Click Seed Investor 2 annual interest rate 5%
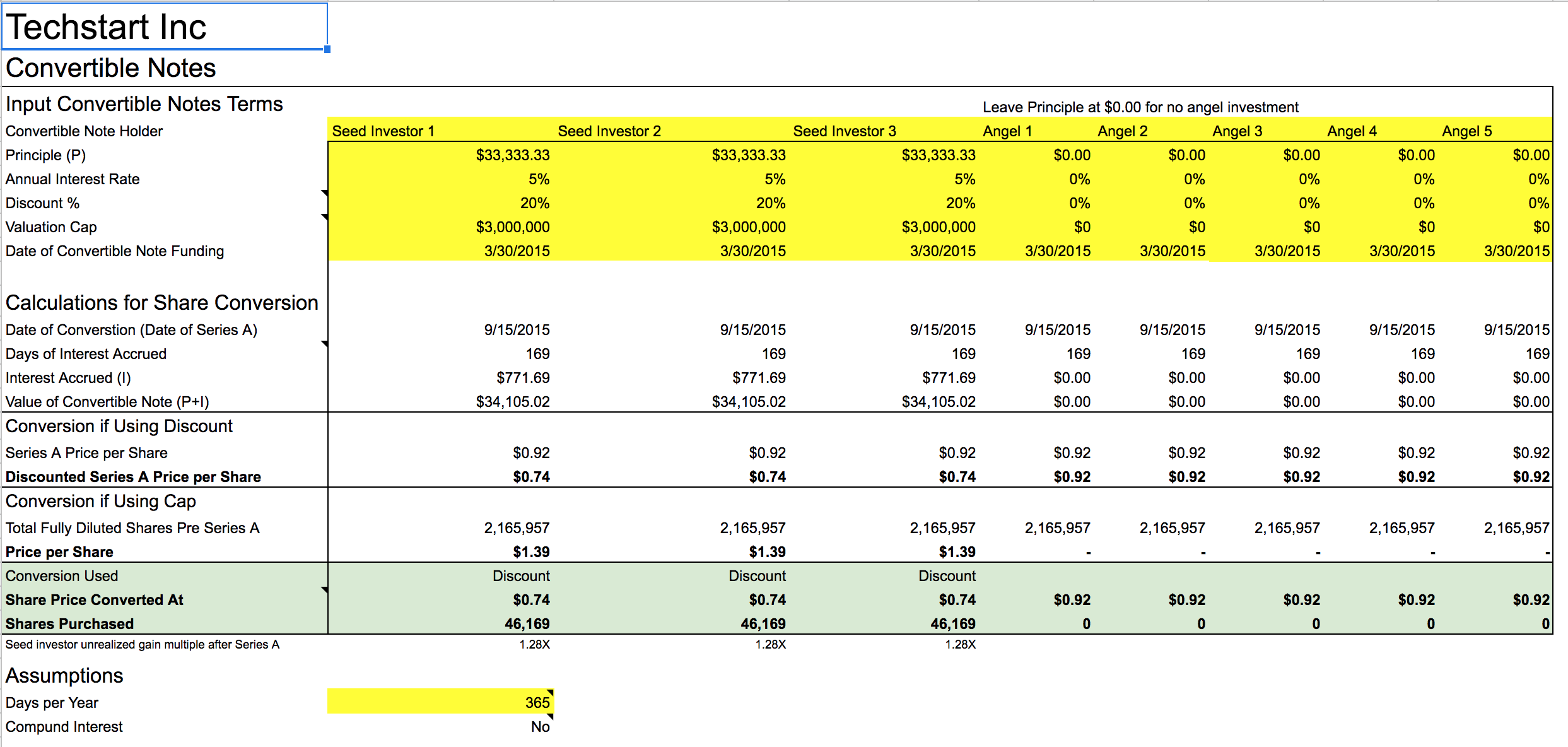The image size is (1568, 747). (775, 179)
